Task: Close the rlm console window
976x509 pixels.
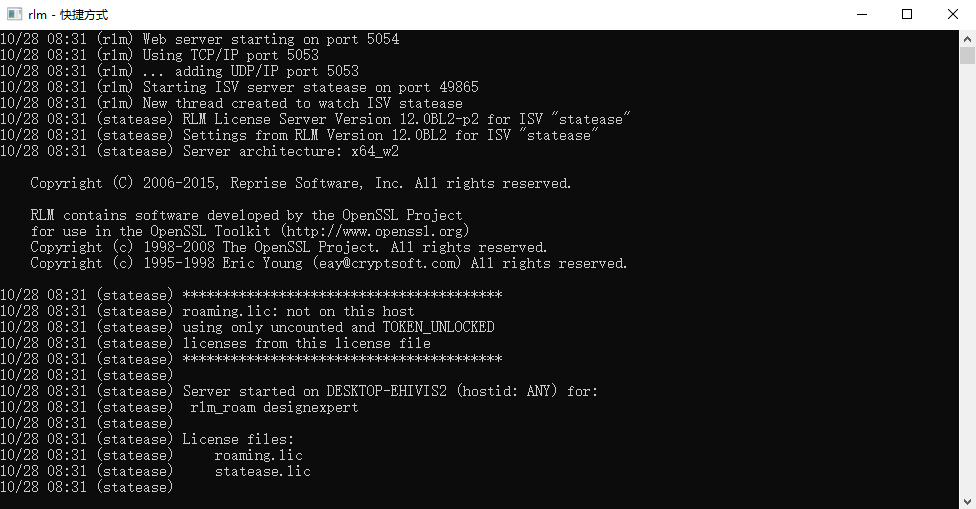Action: point(953,14)
